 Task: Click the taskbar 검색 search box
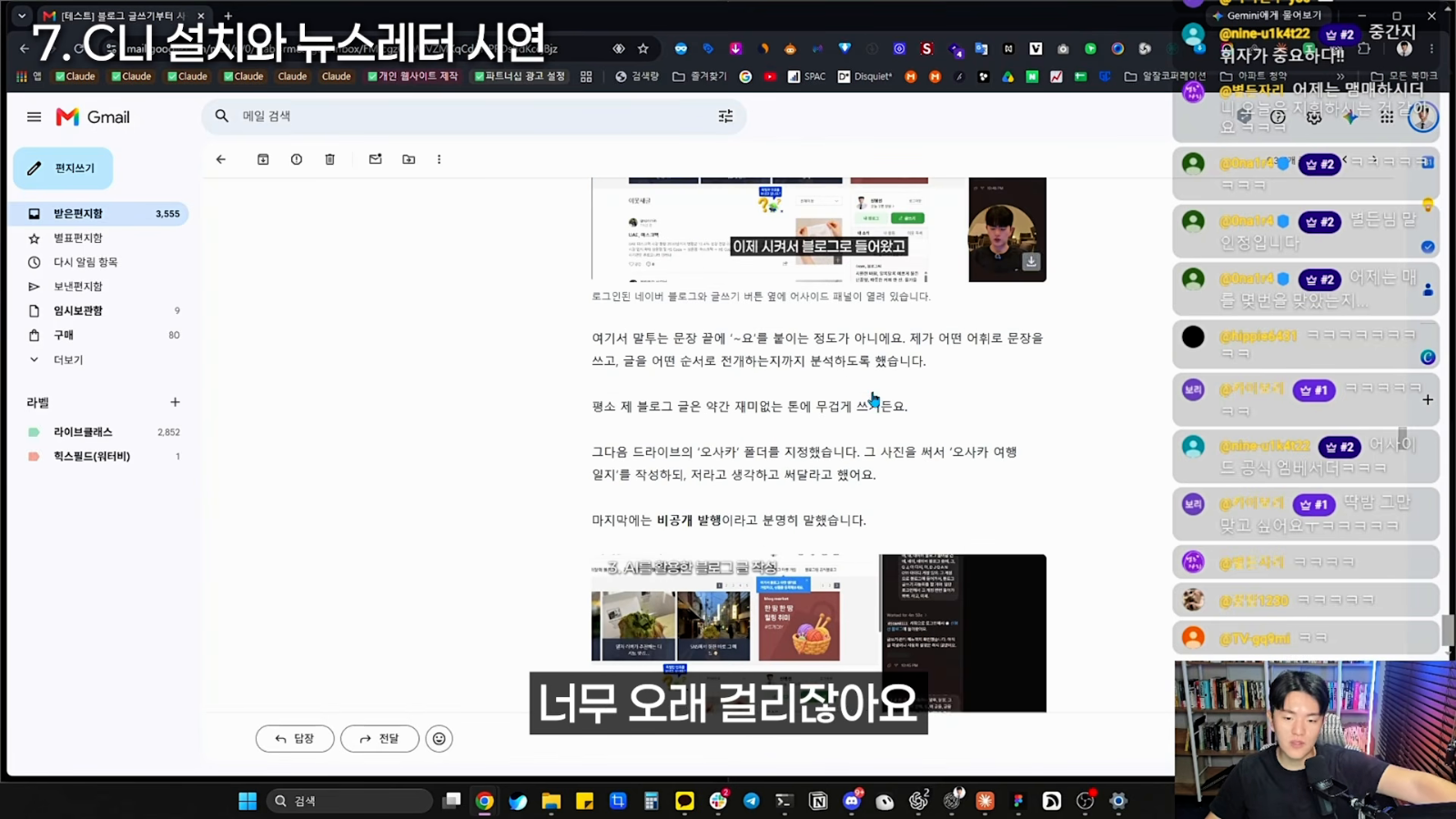pyautogui.click(x=349, y=801)
